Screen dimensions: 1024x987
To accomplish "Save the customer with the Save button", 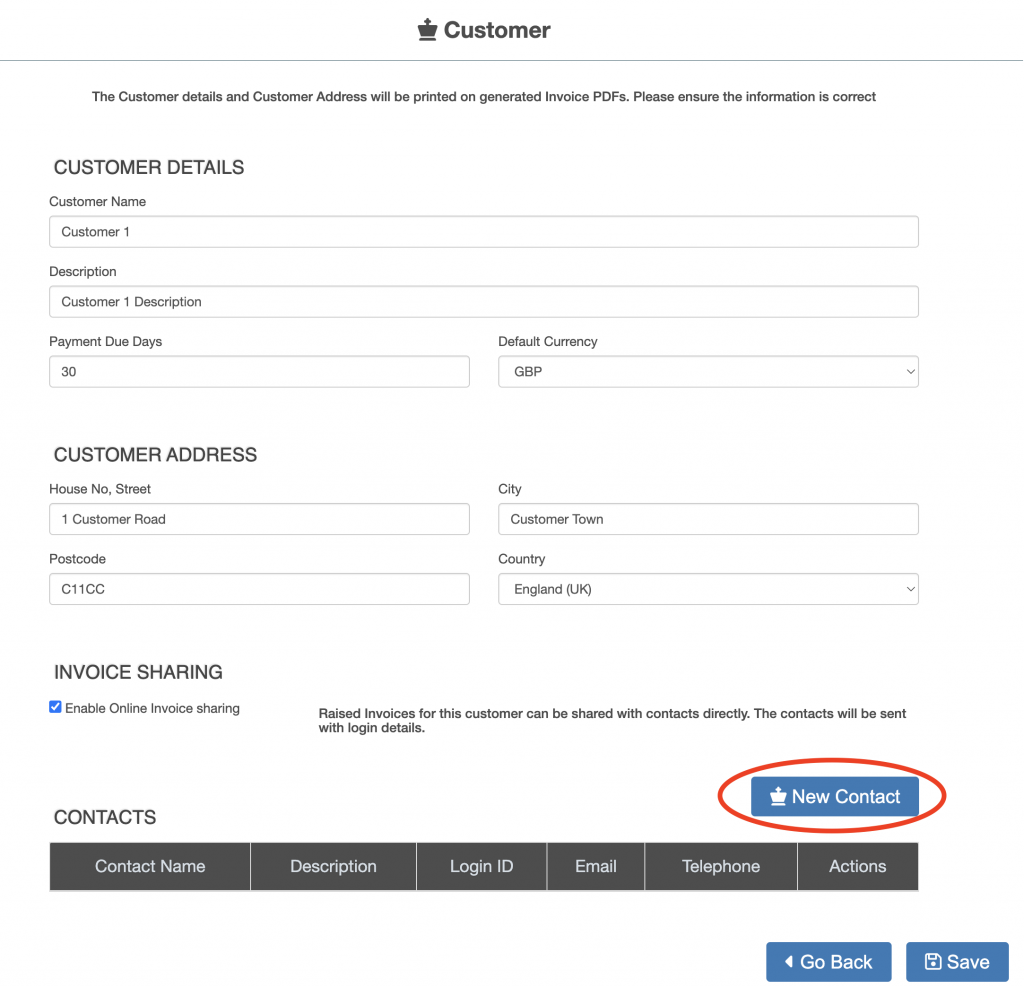I will [957, 961].
